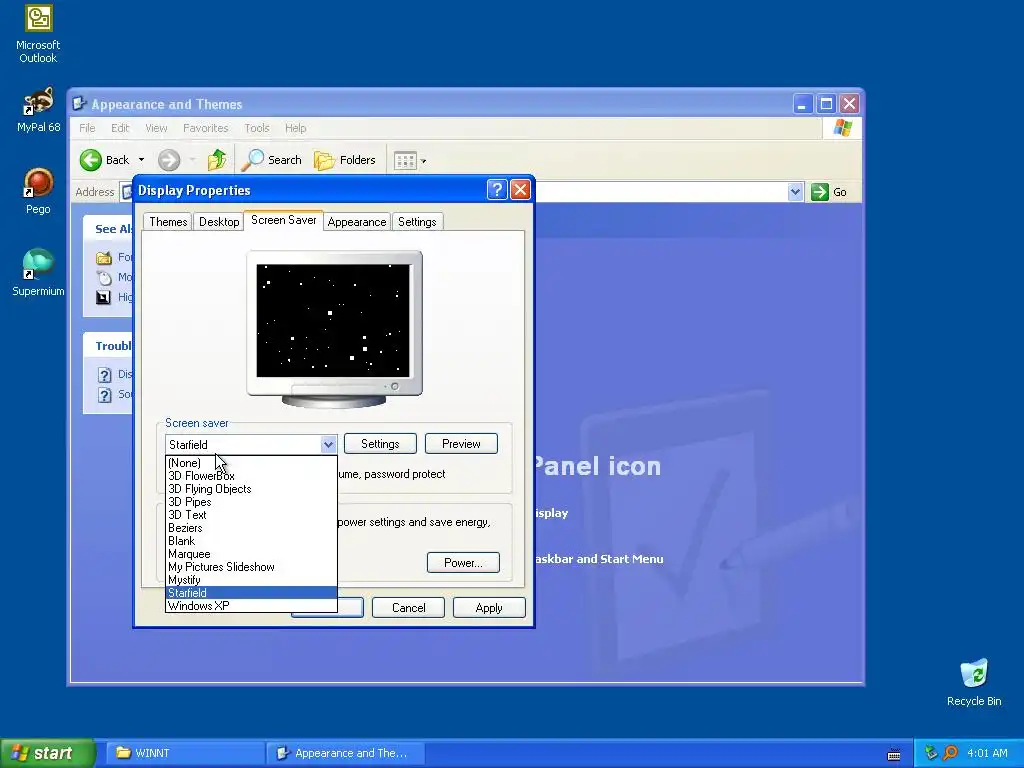
Task: Collapse the Screen saver dropdown arrow
Action: [328, 445]
